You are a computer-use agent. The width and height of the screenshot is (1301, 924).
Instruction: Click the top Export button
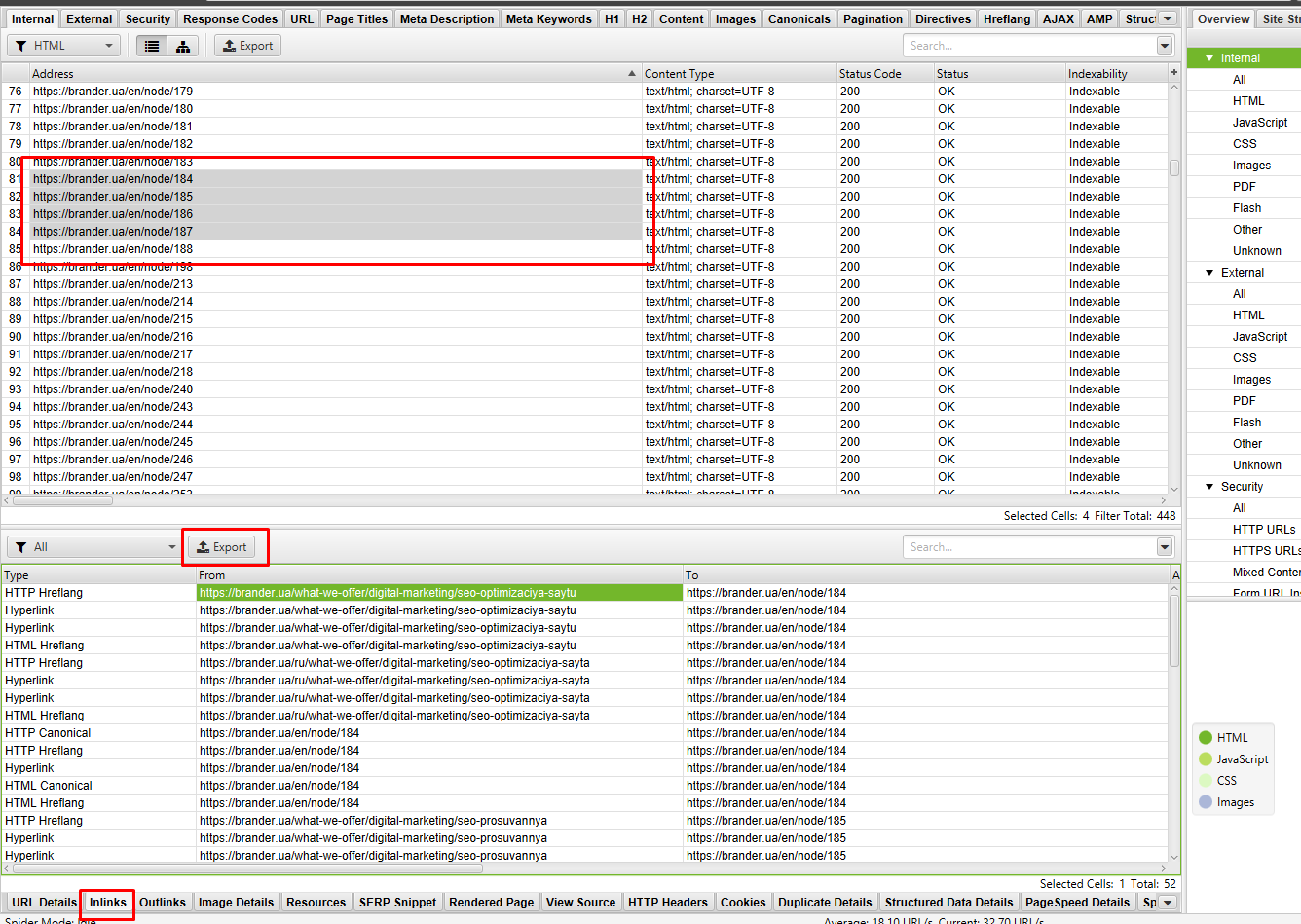click(248, 46)
